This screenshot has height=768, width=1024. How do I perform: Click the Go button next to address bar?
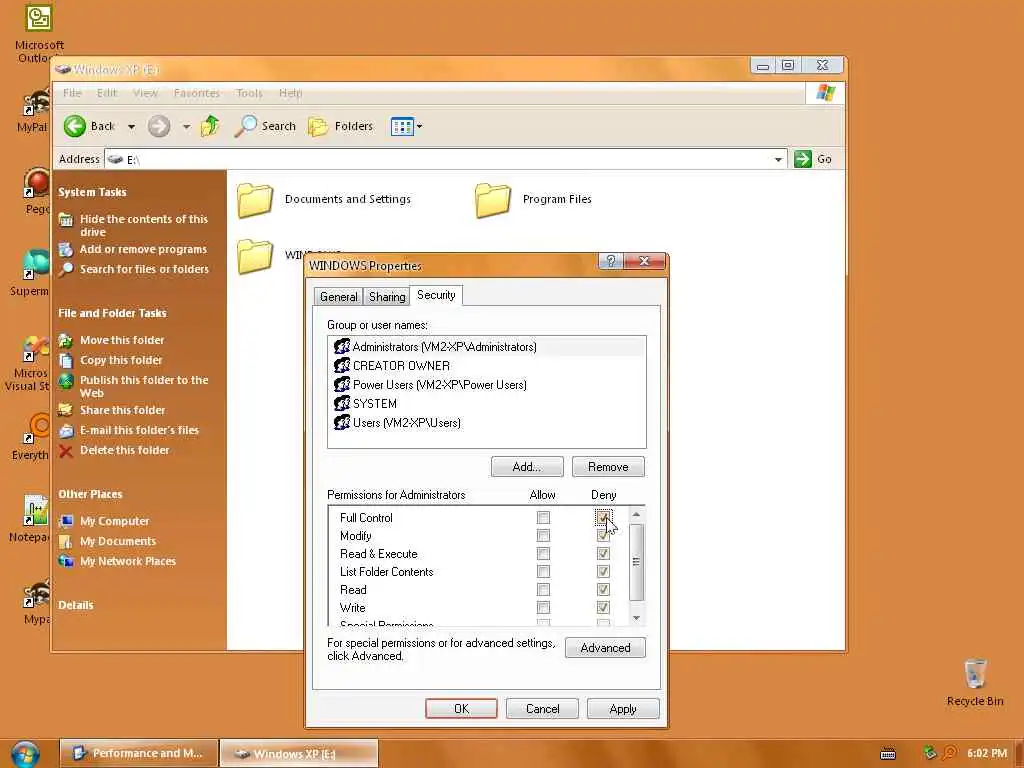tap(812, 159)
